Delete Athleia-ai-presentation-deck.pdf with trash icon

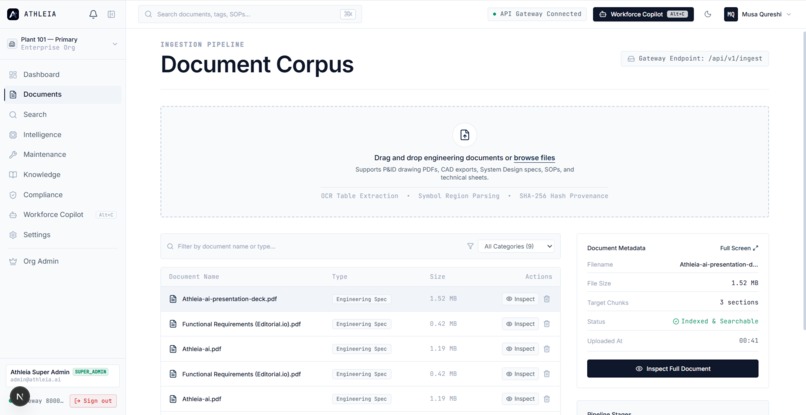(546, 299)
